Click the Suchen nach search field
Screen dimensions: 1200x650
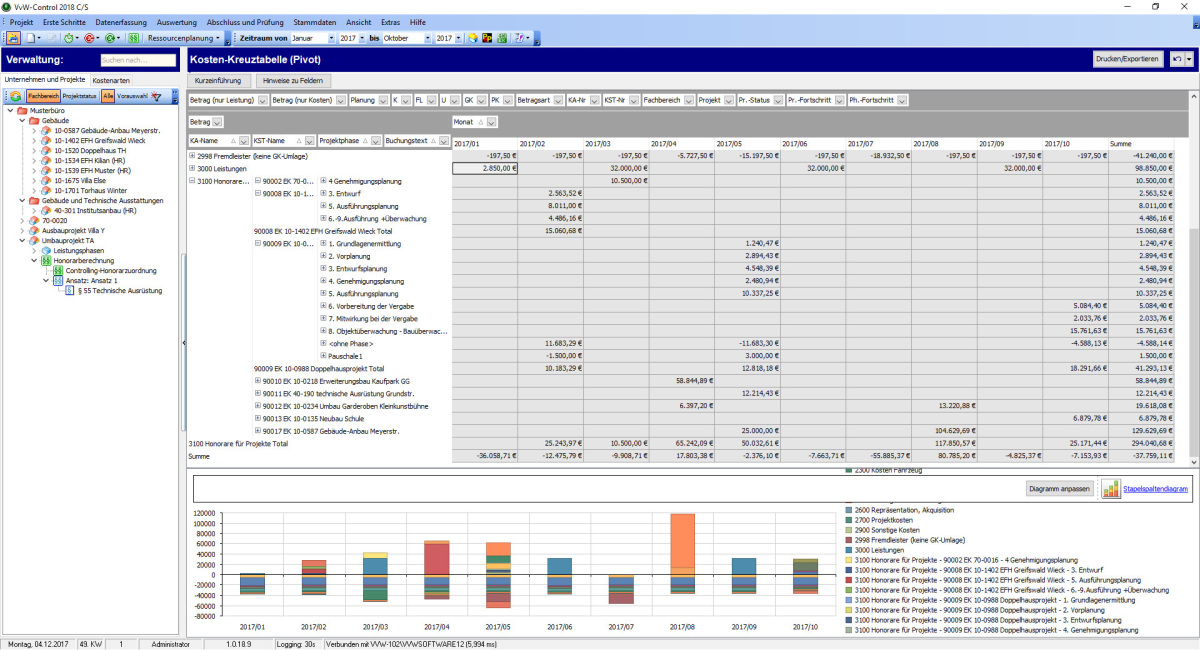(138, 61)
